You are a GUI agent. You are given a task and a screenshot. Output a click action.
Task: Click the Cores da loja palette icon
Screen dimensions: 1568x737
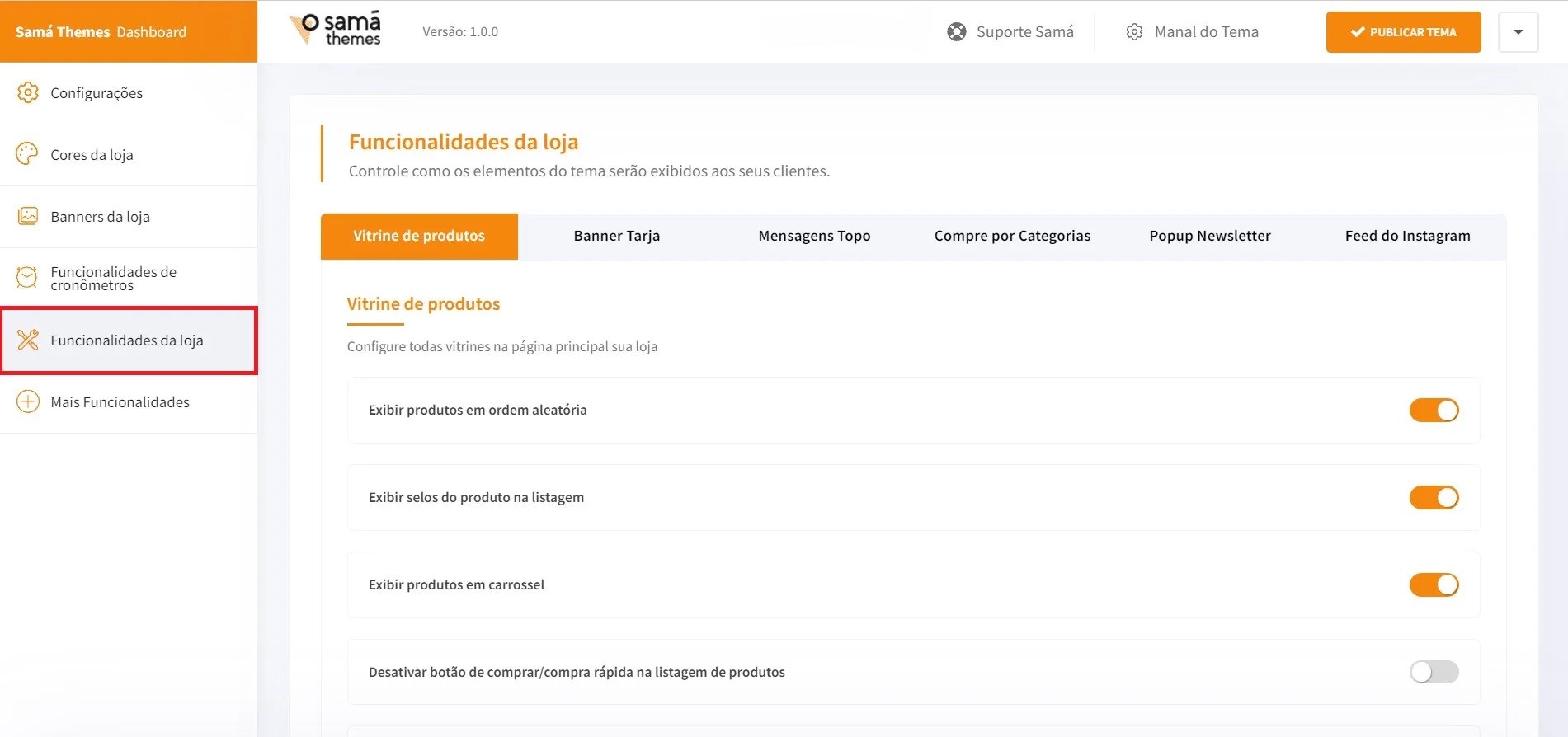point(27,154)
